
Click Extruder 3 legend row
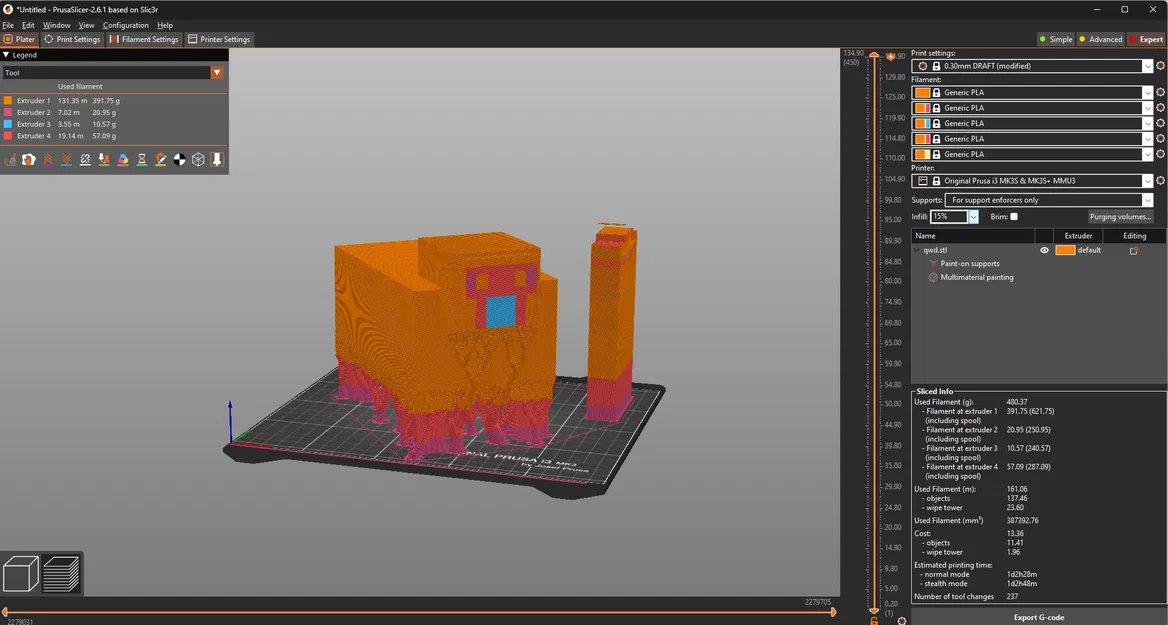114,124
